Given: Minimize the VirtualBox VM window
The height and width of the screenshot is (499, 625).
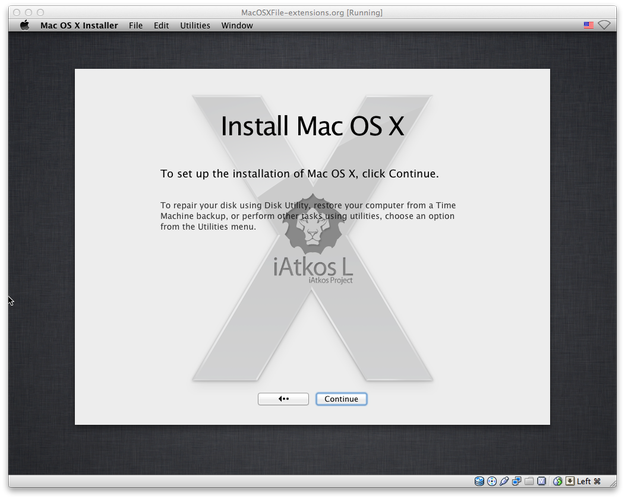Looking at the screenshot, I should pos(28,12).
